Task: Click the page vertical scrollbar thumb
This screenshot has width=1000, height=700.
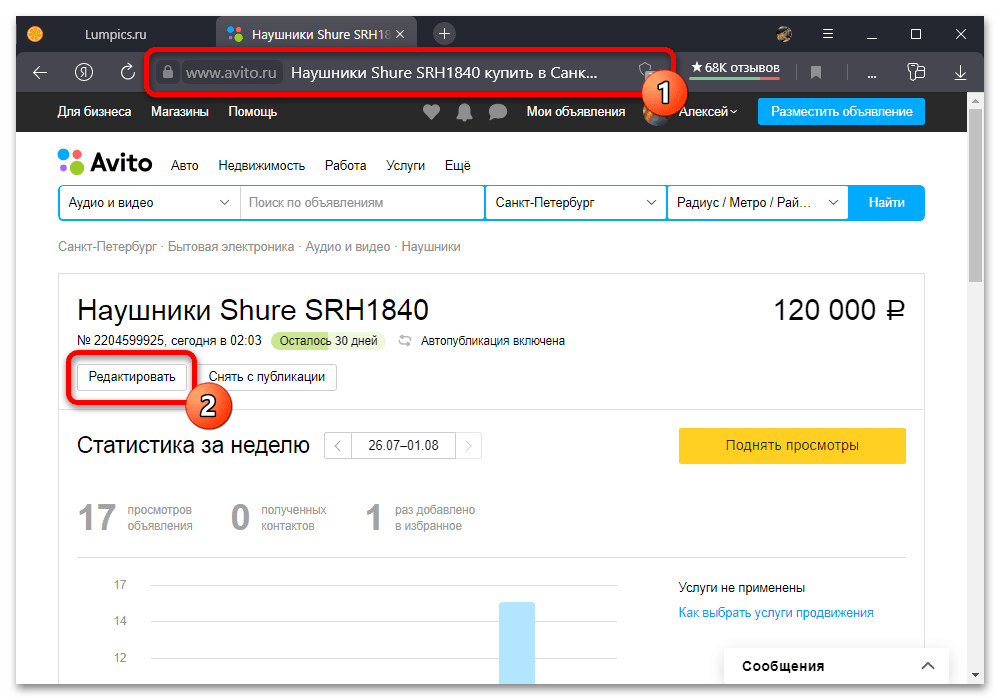Action: 975,194
